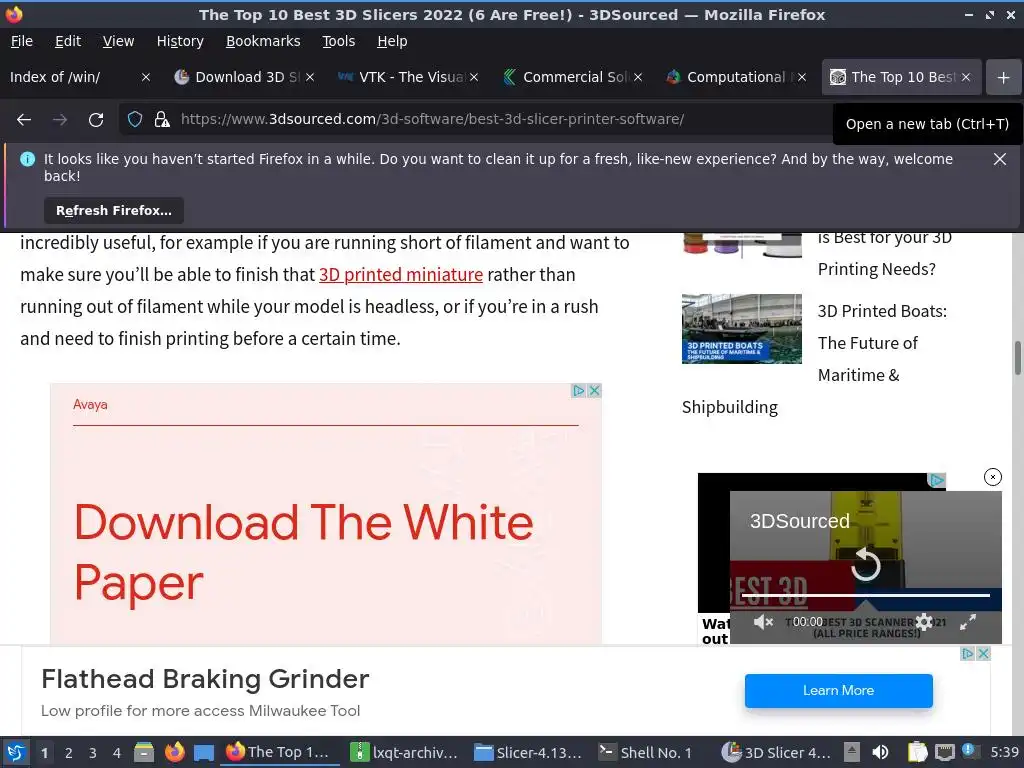Viewport: 1024px width, 768px height.
Task: Close the bottom banner ad
Action: (x=984, y=654)
